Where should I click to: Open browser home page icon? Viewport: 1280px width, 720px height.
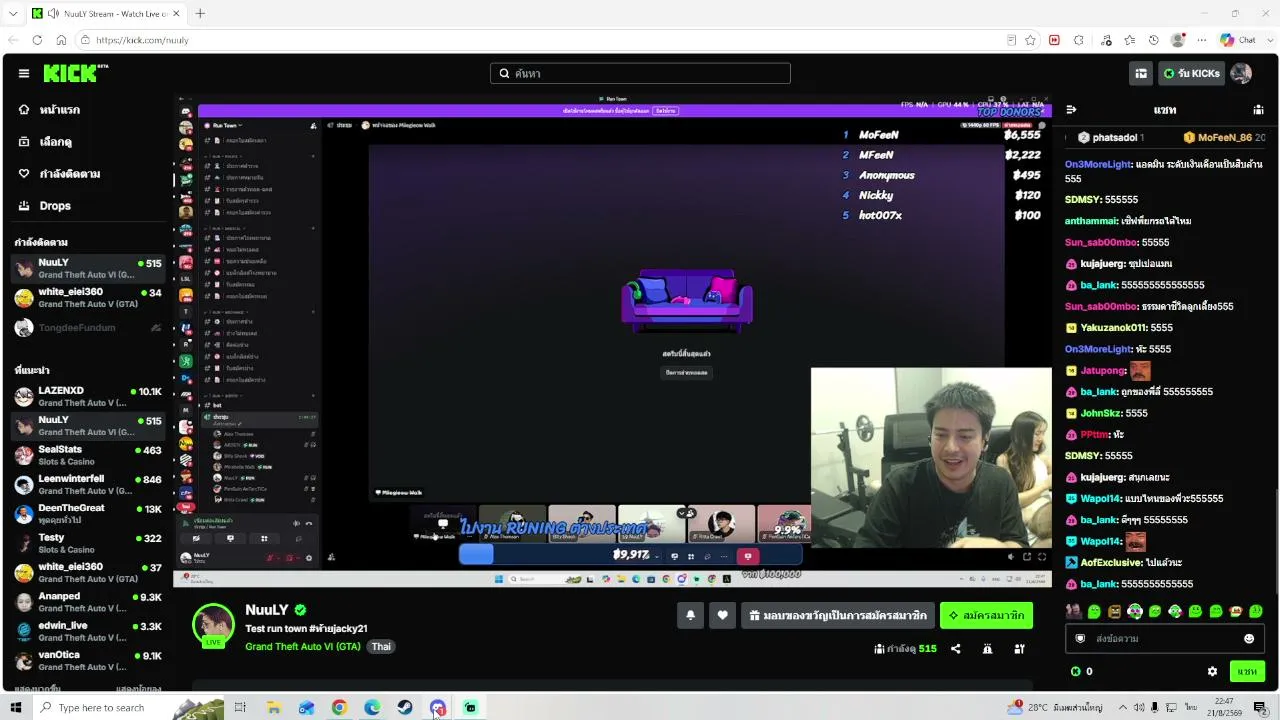tap(61, 40)
